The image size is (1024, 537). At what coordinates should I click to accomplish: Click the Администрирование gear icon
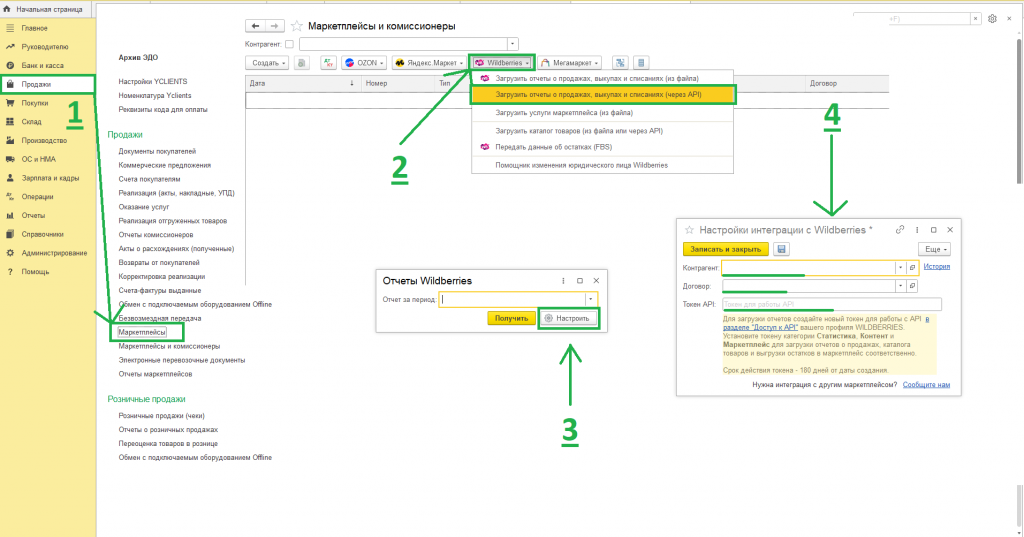10,253
